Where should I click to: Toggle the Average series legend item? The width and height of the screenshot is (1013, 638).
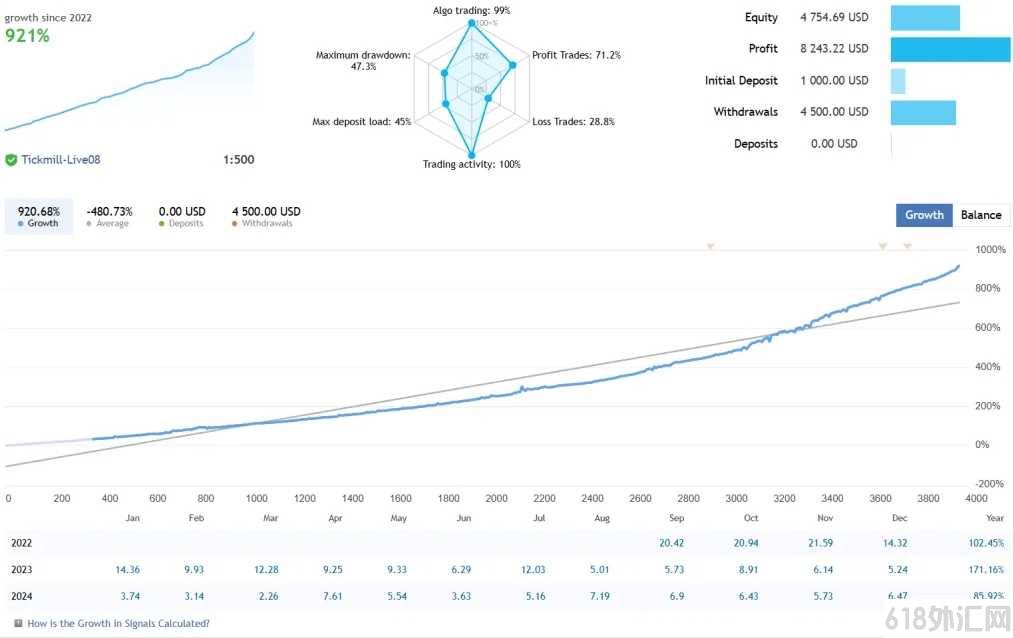109,216
